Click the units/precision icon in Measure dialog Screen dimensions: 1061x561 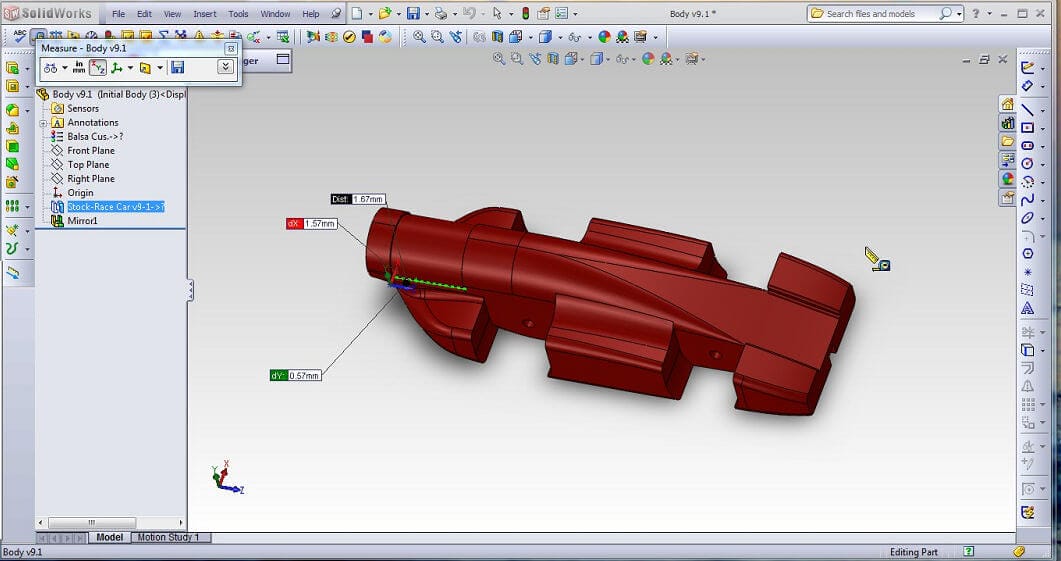point(78,67)
